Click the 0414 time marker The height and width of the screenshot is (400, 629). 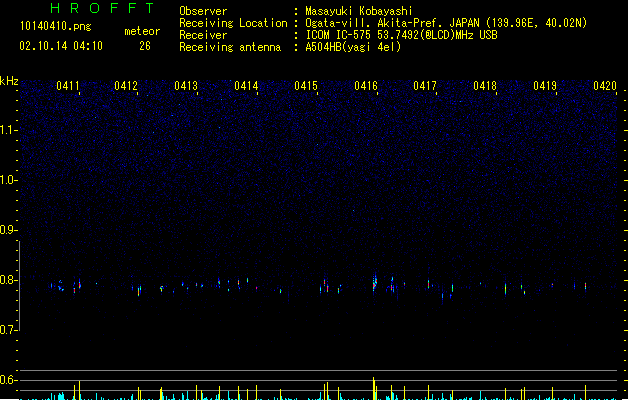(x=246, y=86)
